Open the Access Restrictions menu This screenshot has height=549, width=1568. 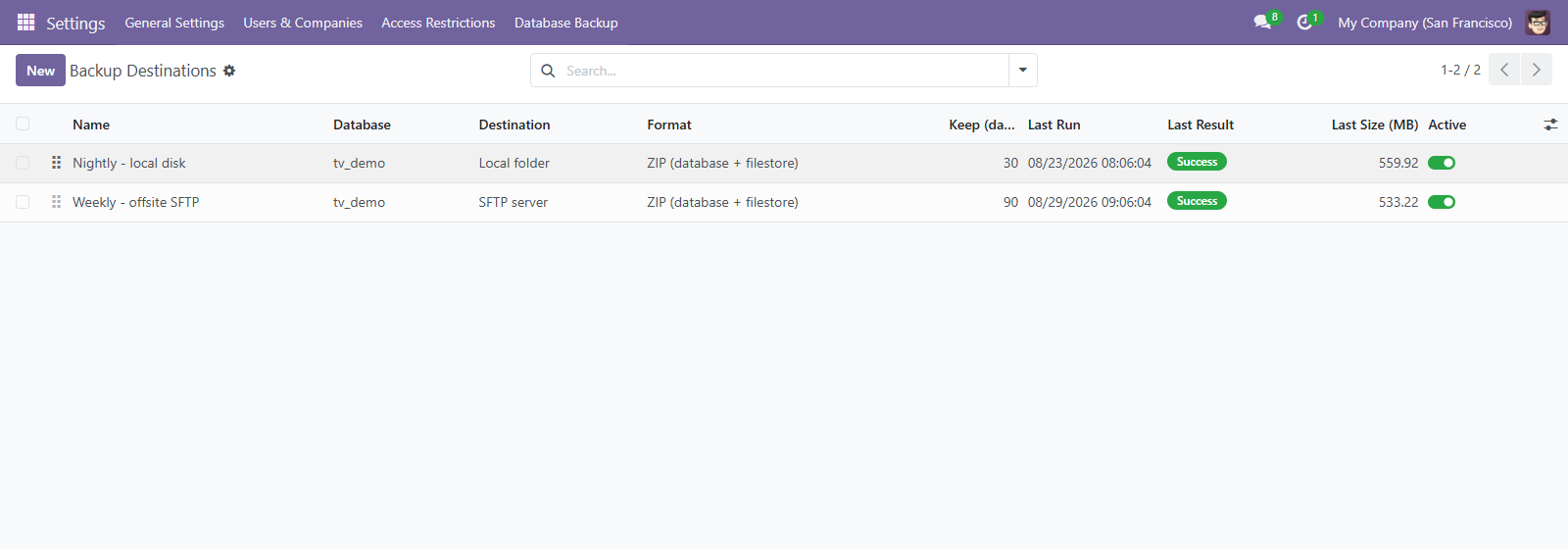tap(438, 23)
